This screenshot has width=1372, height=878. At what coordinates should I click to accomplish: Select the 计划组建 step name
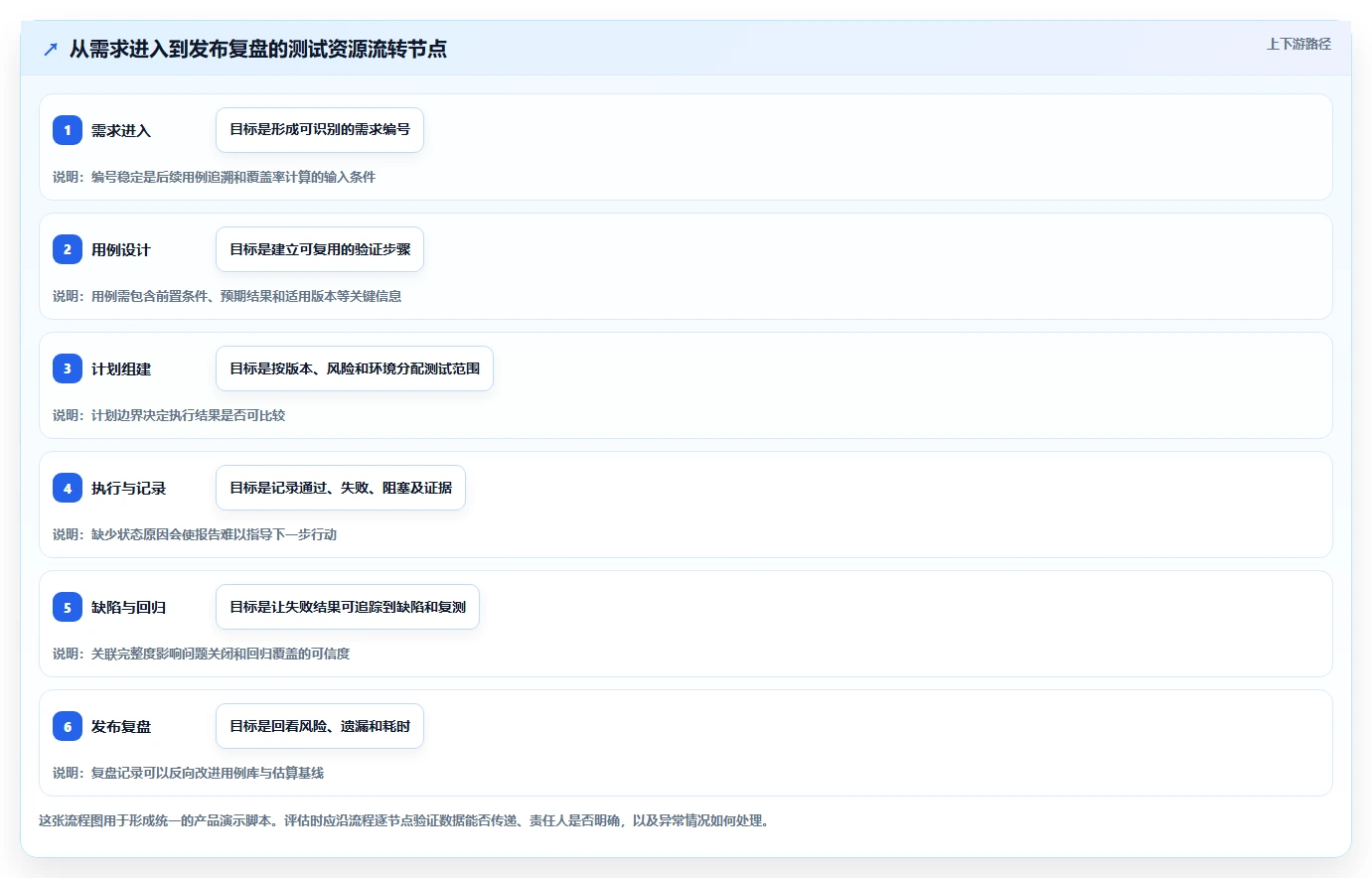point(121,368)
